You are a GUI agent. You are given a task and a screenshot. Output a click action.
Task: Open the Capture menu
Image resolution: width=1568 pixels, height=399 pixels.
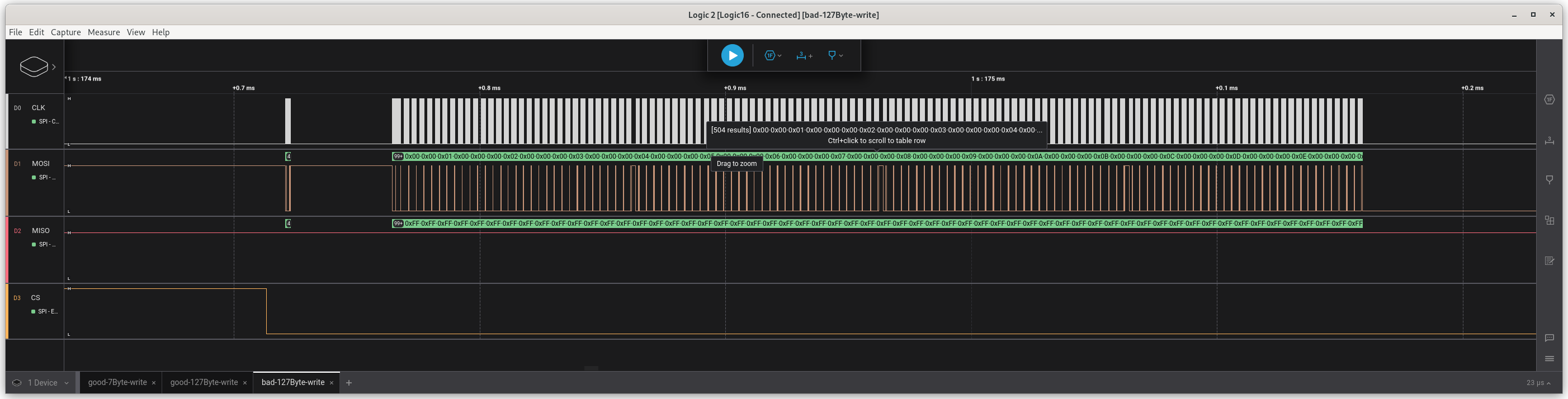point(66,32)
